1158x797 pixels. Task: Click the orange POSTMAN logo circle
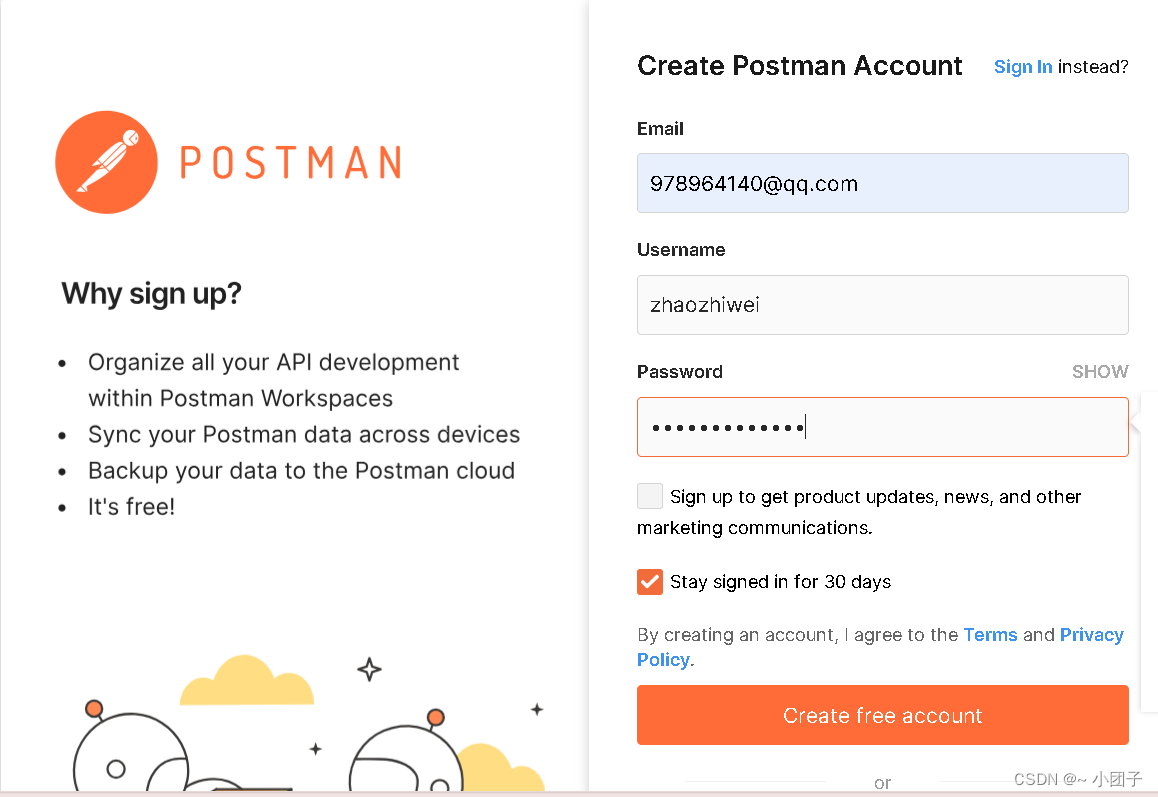coord(106,161)
